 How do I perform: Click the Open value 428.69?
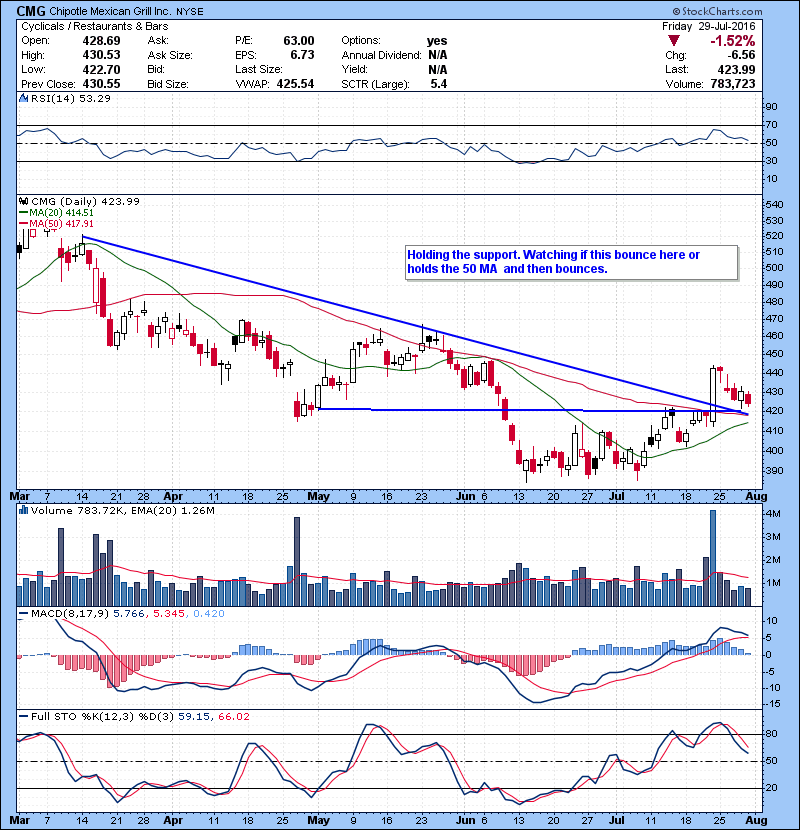point(101,41)
